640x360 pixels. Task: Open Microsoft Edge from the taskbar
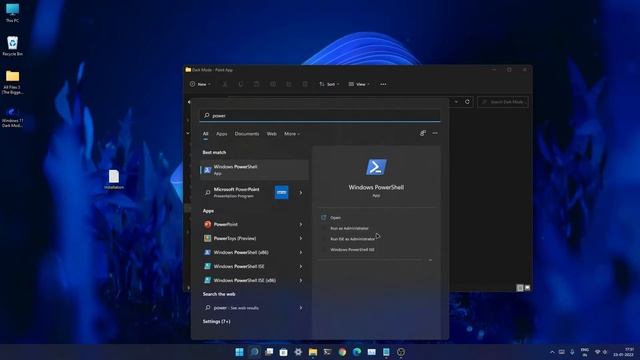[357, 352]
